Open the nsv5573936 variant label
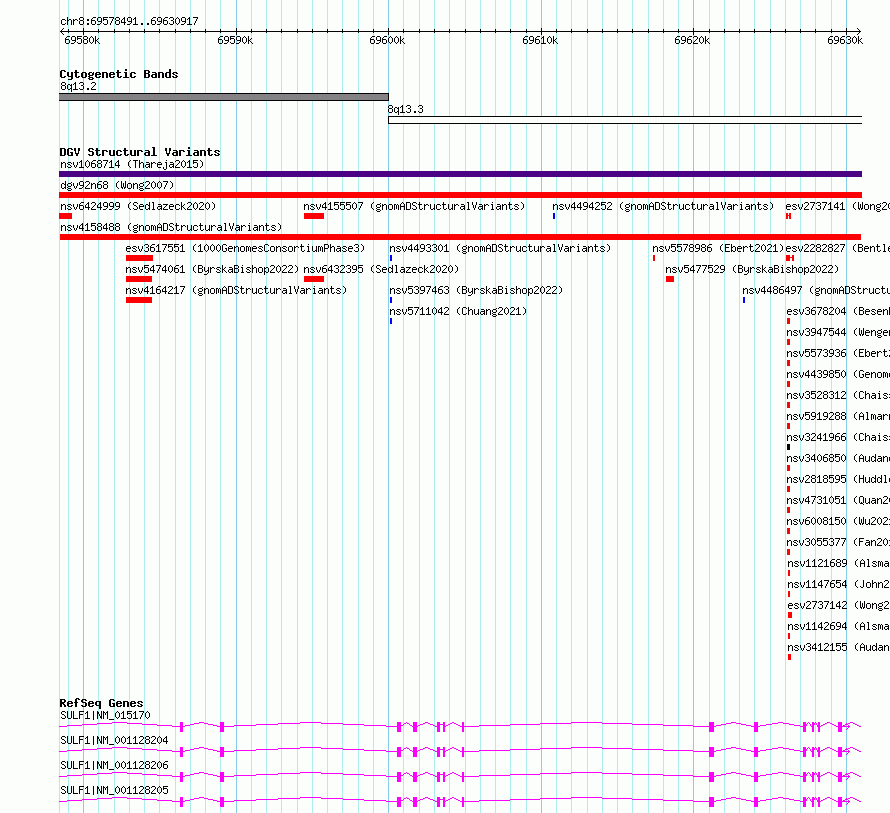The image size is (890, 813). coord(838,353)
